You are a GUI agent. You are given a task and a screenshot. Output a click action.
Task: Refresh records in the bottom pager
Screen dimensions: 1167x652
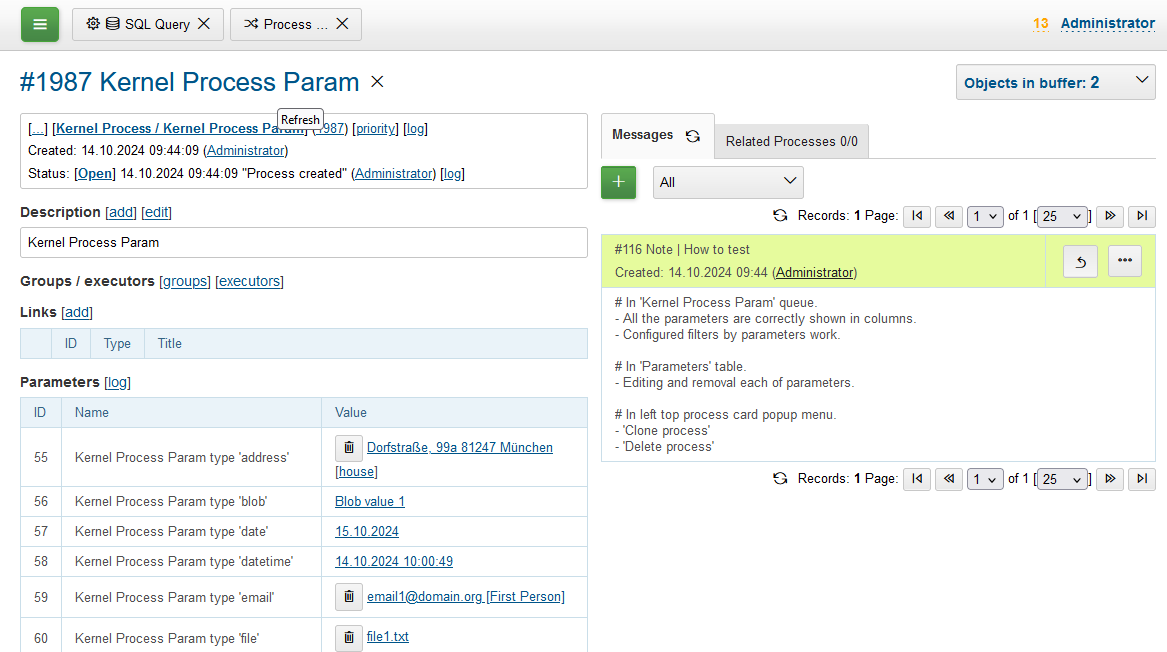[780, 479]
